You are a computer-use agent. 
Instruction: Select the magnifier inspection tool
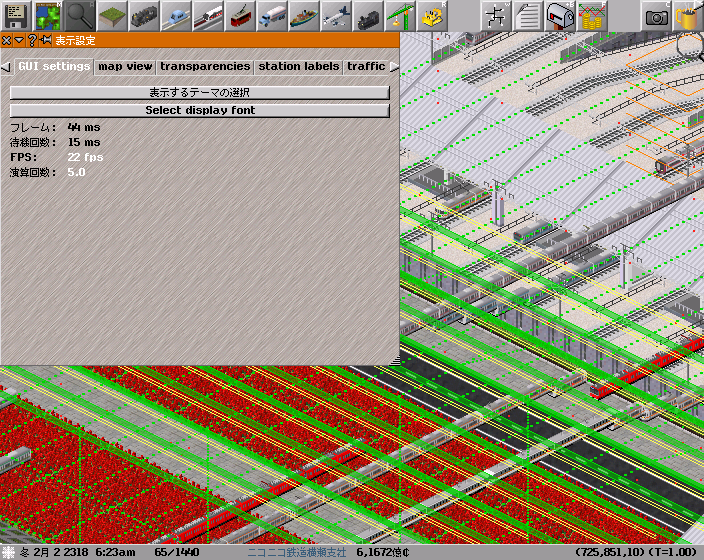click(80, 16)
